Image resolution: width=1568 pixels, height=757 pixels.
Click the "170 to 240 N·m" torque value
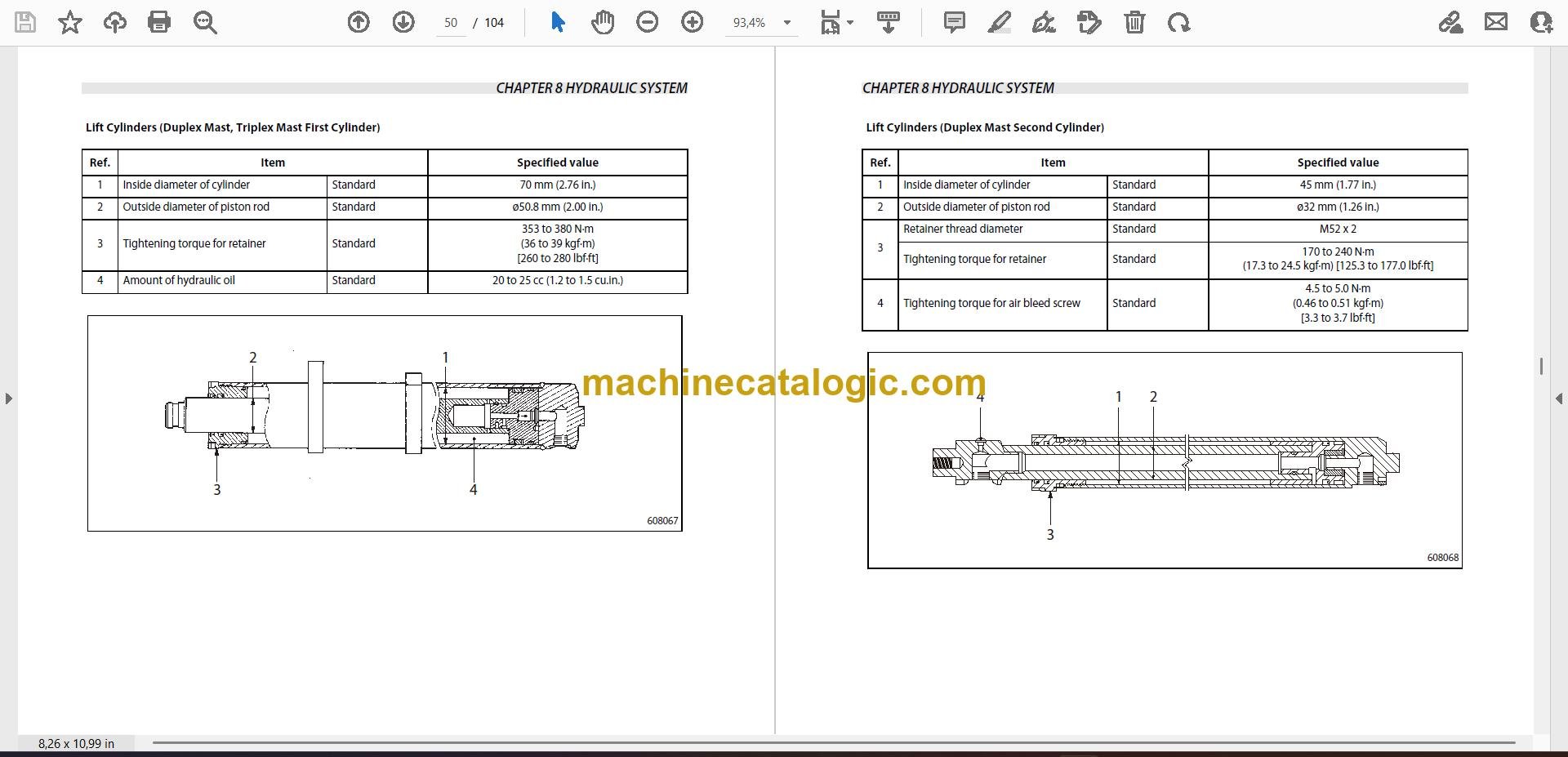pos(1338,252)
